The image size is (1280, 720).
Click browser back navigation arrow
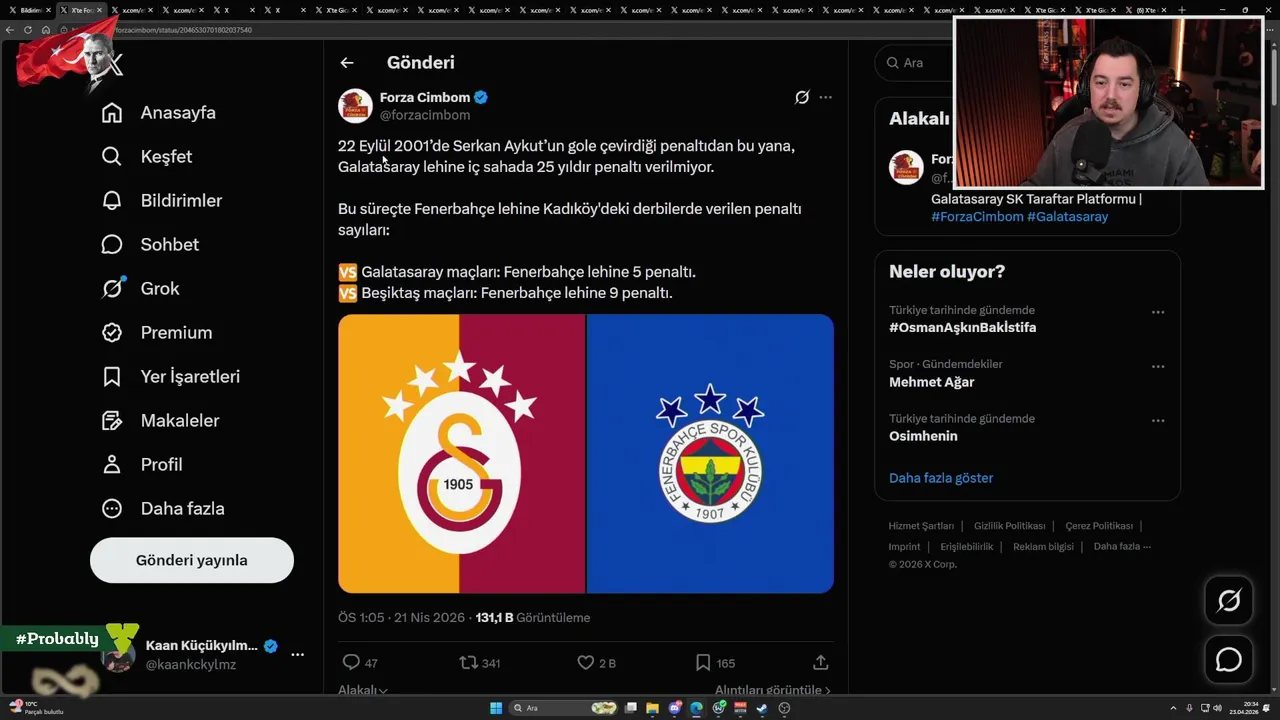click(x=10, y=30)
